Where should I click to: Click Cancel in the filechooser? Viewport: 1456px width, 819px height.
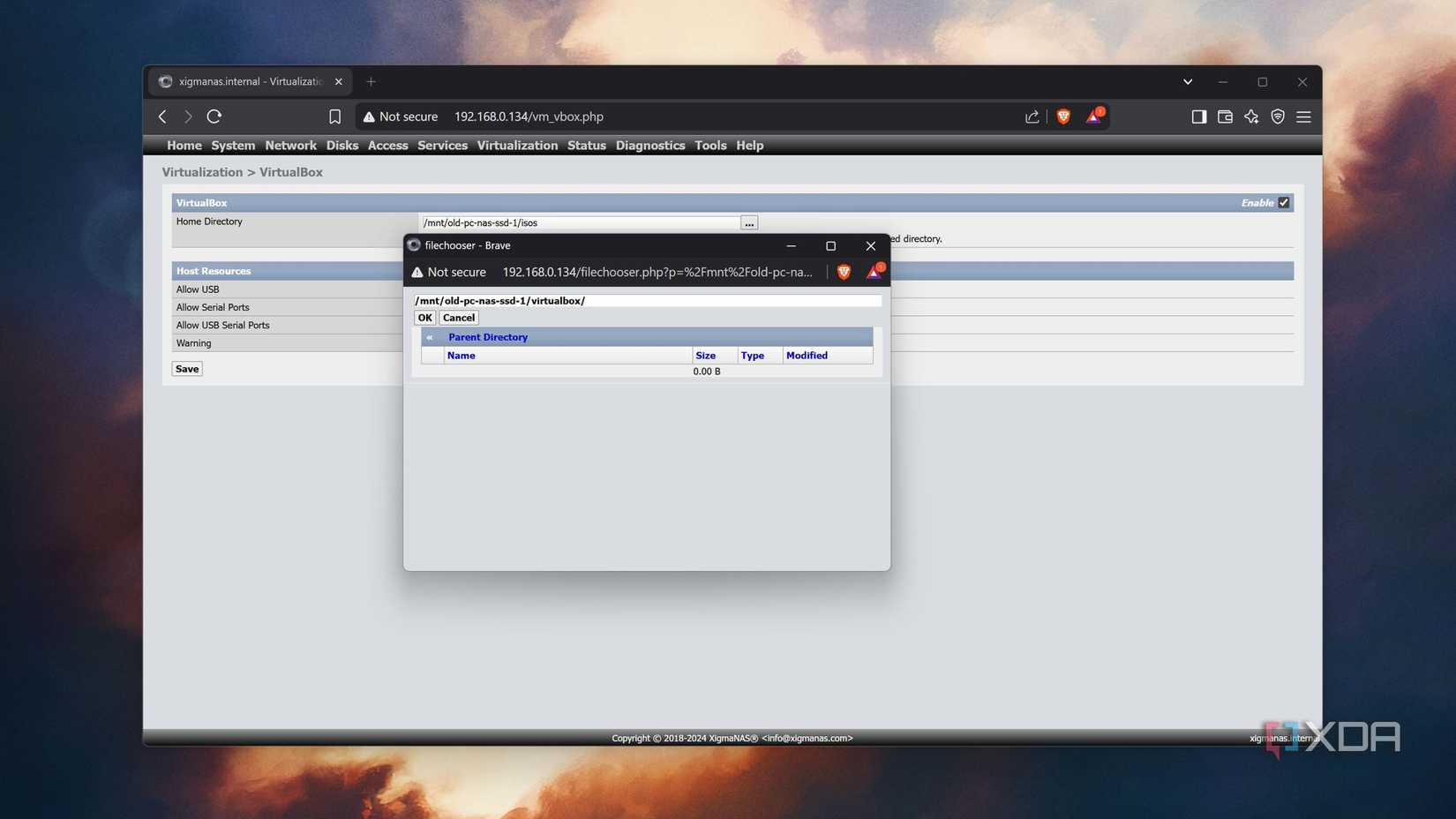tap(459, 318)
